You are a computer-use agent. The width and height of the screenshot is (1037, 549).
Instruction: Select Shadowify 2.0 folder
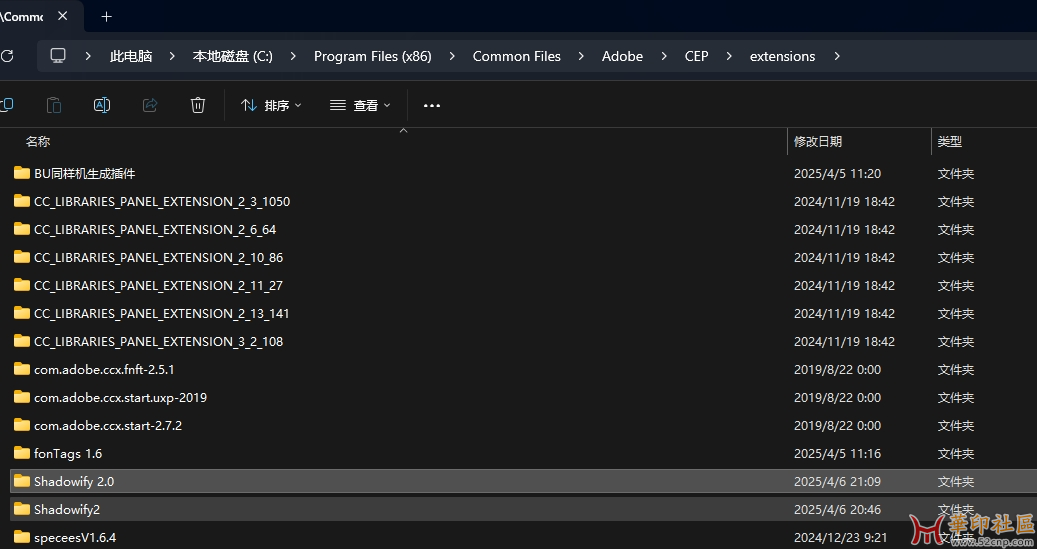pyautogui.click(x=523, y=481)
